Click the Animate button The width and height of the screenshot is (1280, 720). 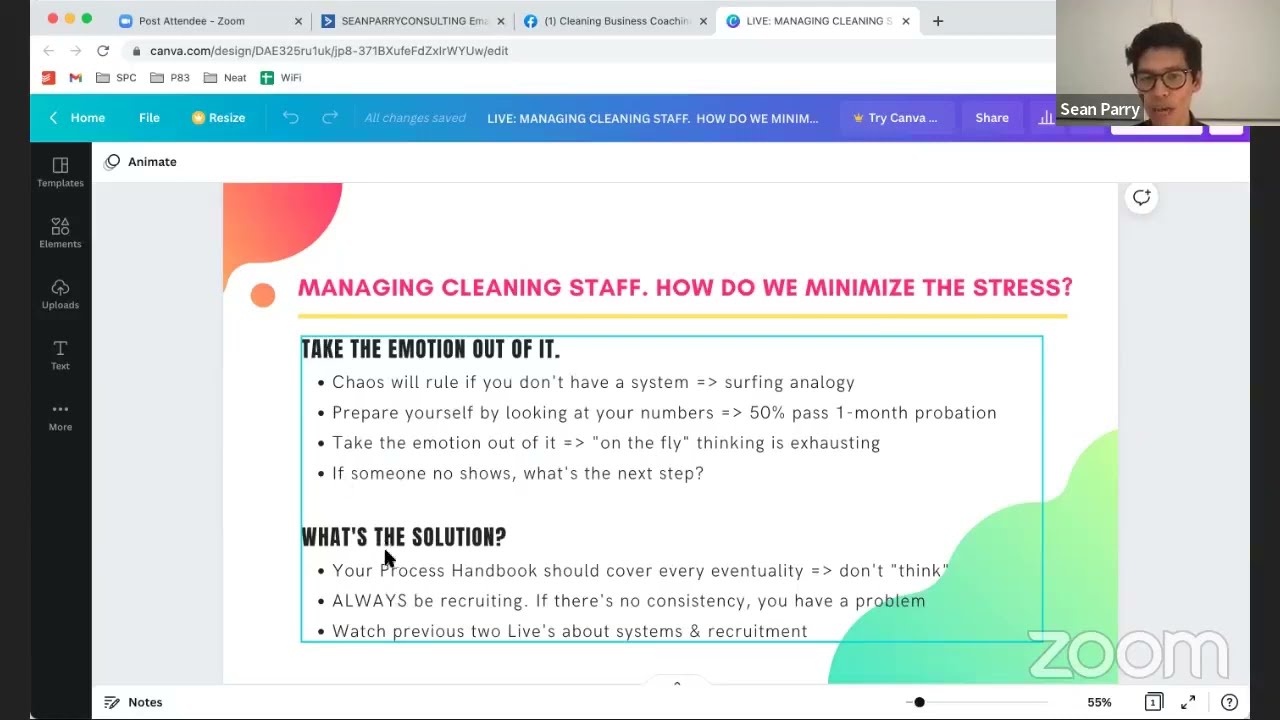141,162
